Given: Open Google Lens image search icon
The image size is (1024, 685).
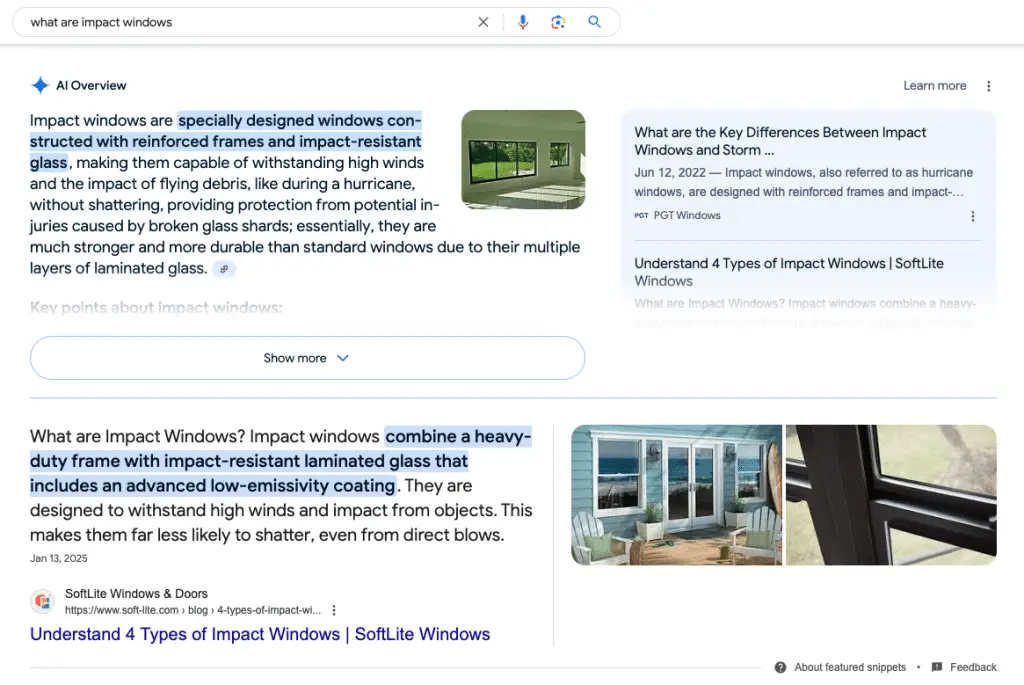Looking at the screenshot, I should coord(558,22).
